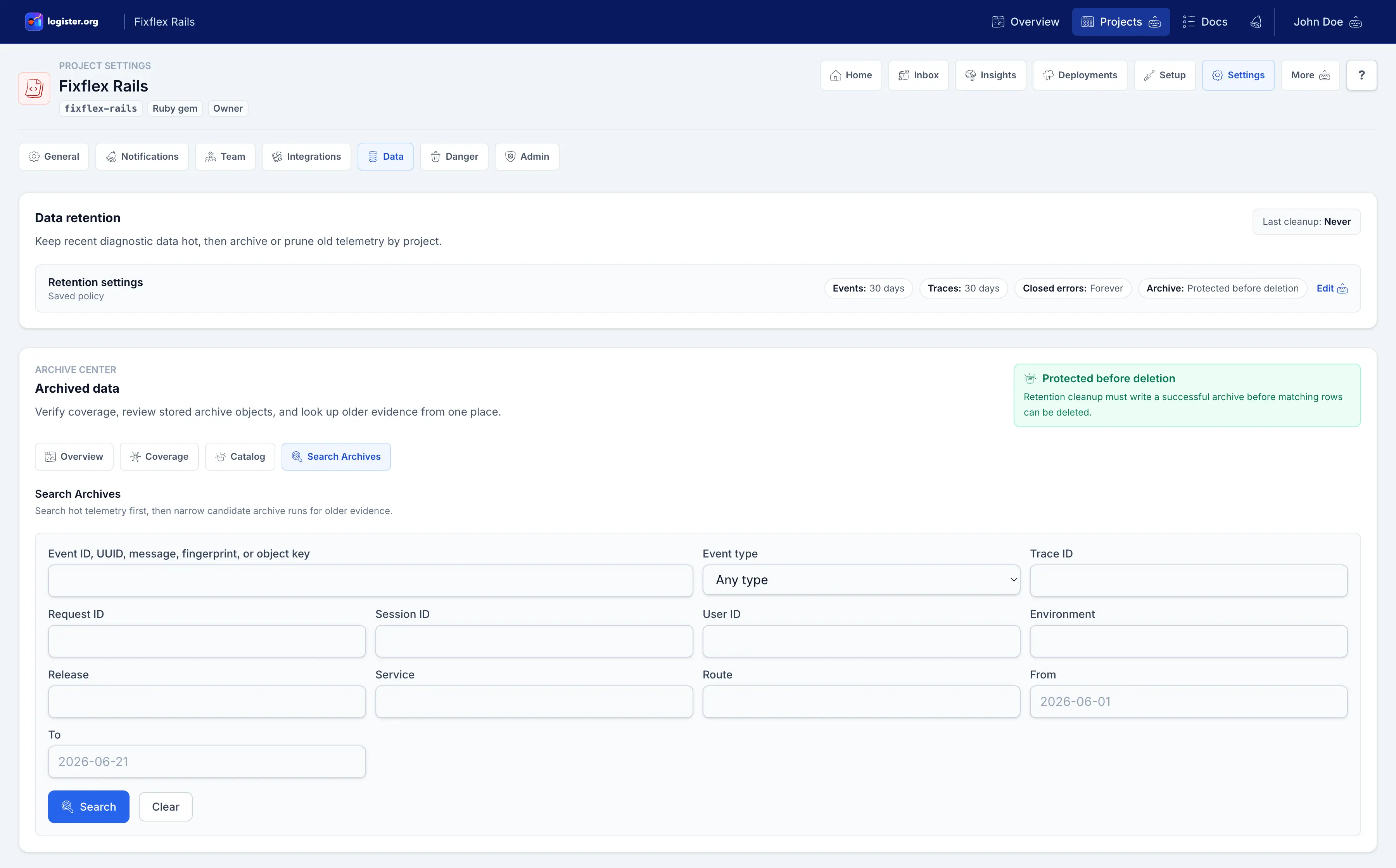
Task: Open the notifications bell in top bar
Action: 1256,22
